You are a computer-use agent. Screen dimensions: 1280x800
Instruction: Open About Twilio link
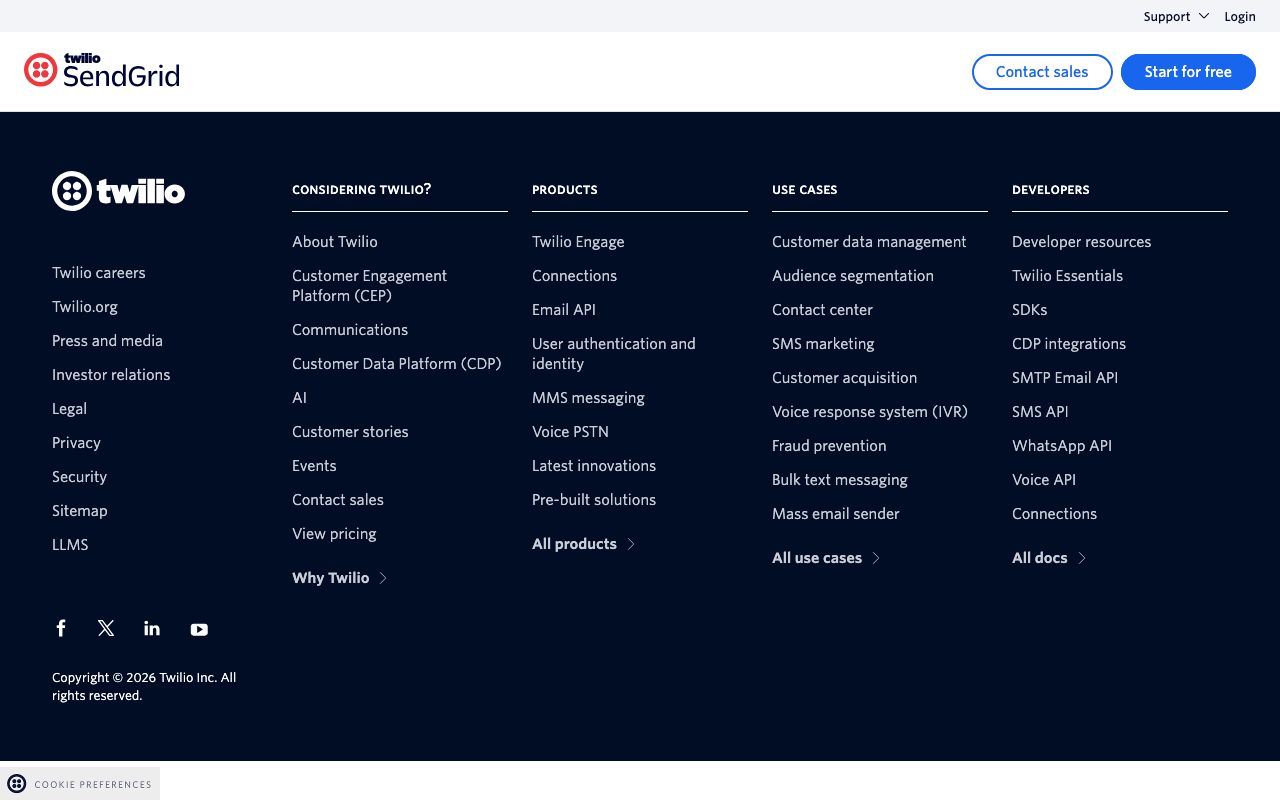[335, 242]
